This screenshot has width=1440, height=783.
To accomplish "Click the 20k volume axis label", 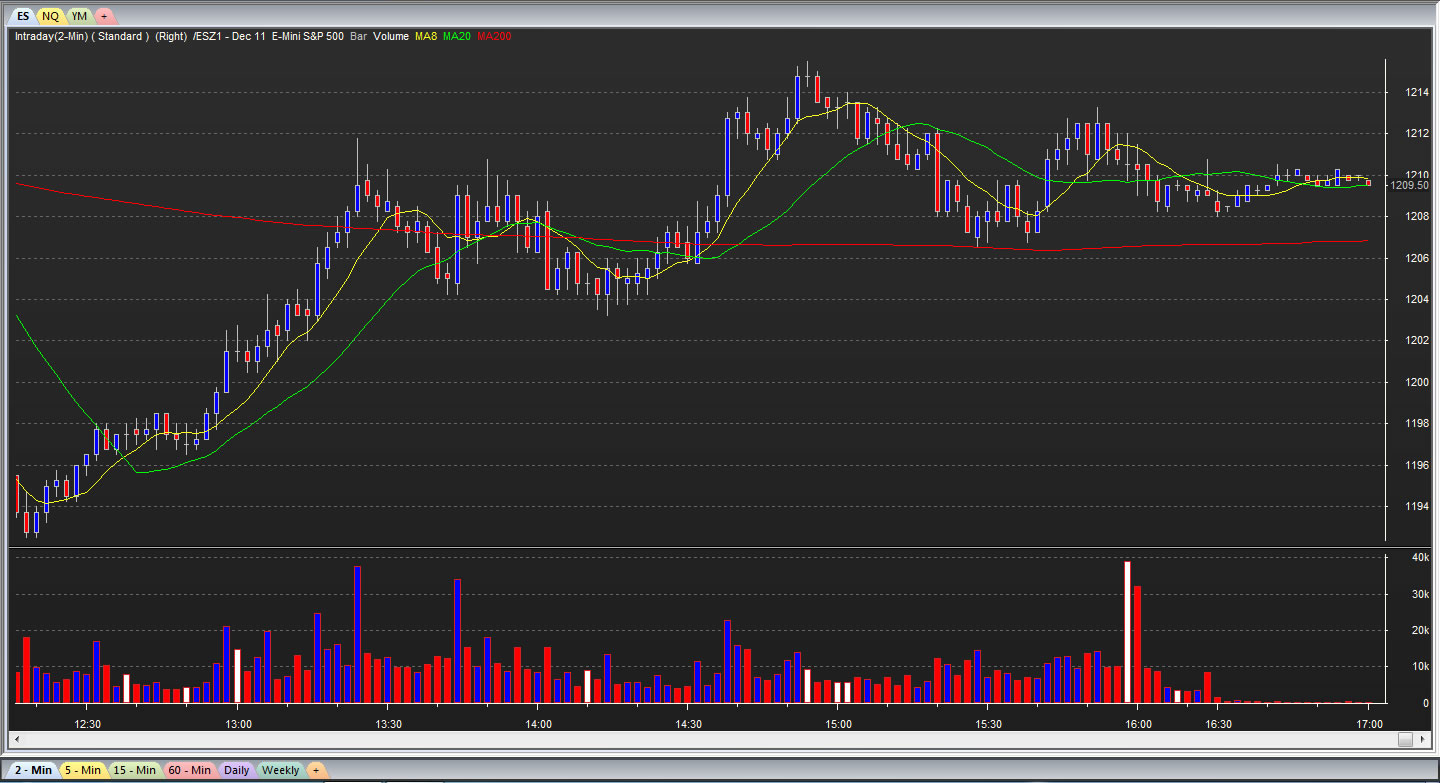I will pyautogui.click(x=1420, y=630).
